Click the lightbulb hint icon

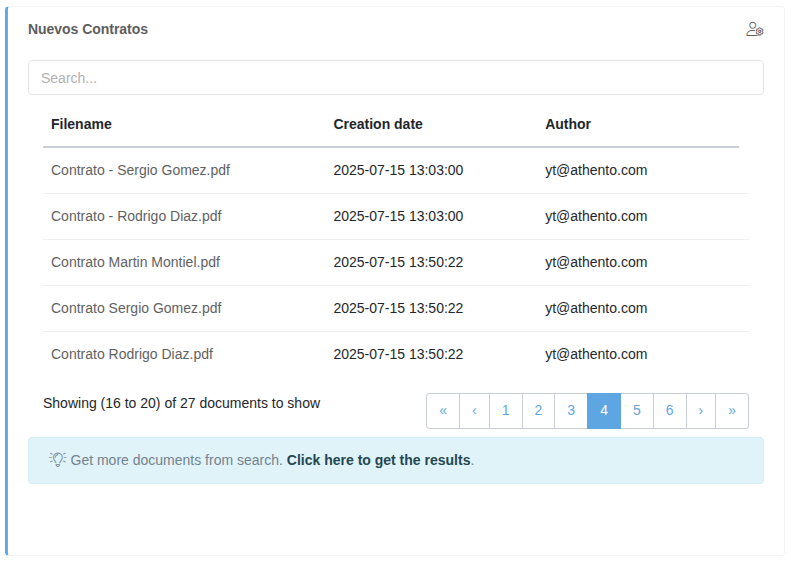(x=58, y=460)
